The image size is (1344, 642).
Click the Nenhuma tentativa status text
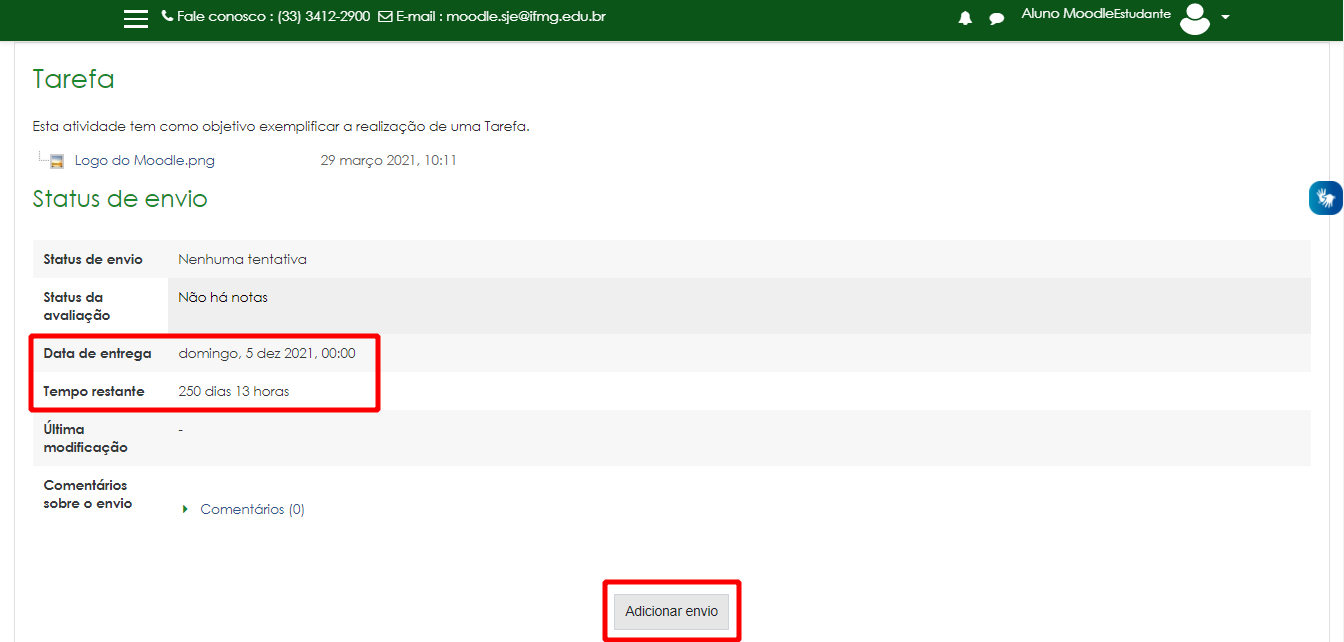240,258
